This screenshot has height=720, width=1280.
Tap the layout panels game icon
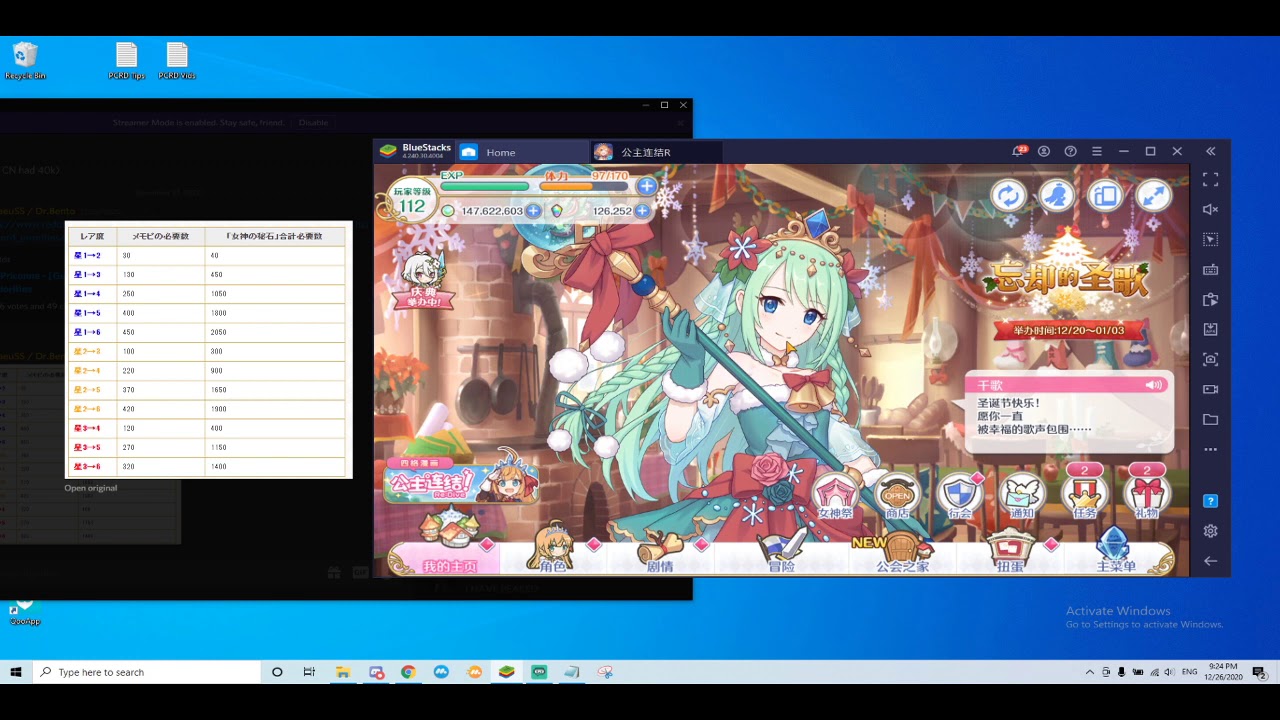point(1105,196)
